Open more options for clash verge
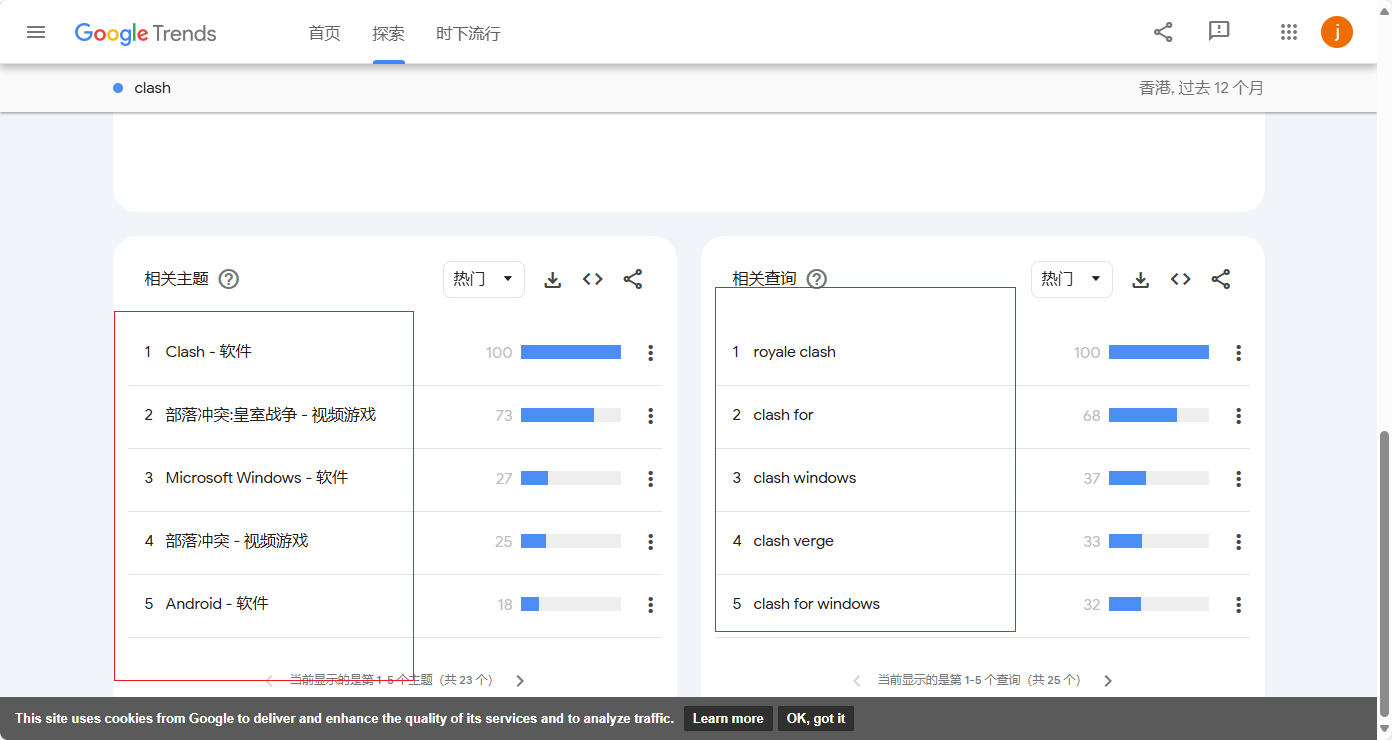The height and width of the screenshot is (740, 1392). click(x=1239, y=542)
